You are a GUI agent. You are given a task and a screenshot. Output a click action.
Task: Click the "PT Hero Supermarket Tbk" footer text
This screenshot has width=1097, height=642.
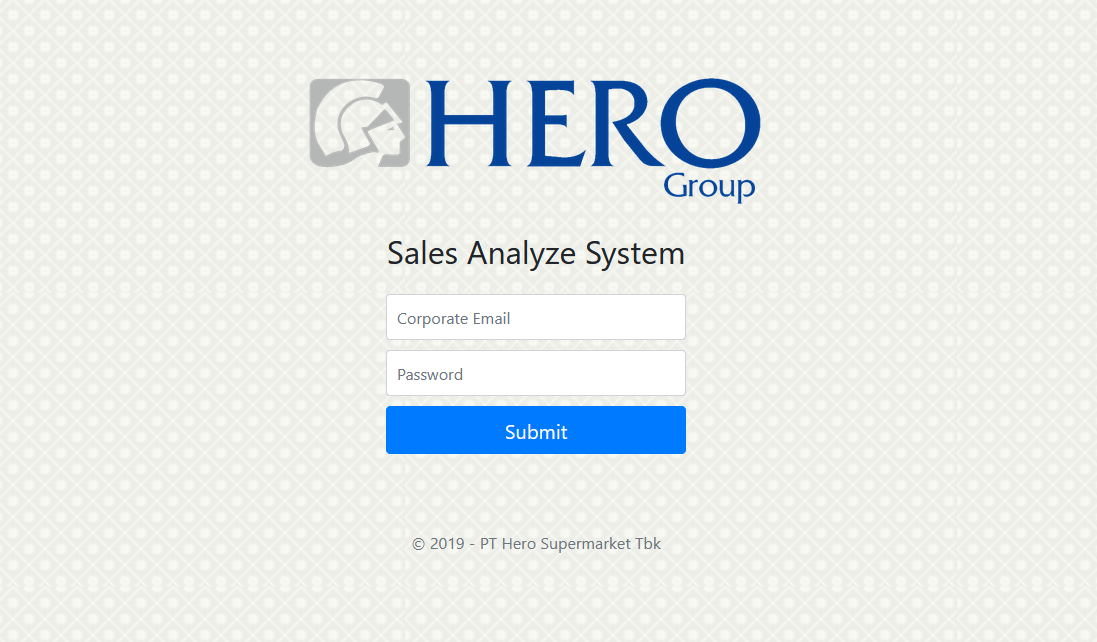tap(570, 544)
